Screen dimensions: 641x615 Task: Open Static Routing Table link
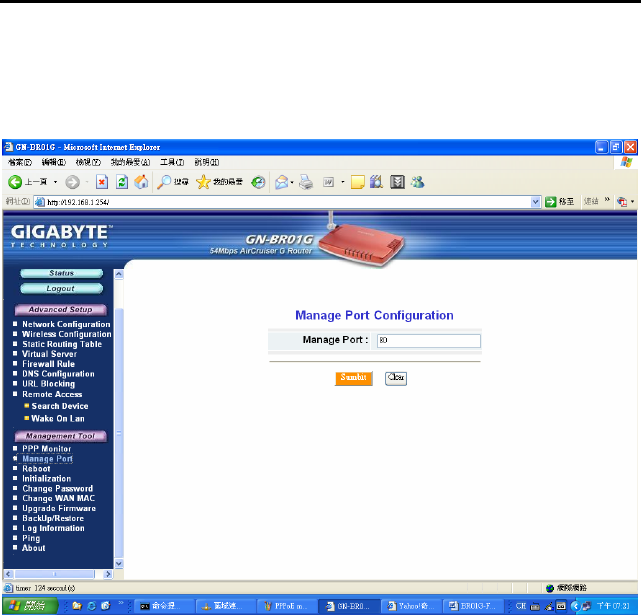click(x=62, y=344)
